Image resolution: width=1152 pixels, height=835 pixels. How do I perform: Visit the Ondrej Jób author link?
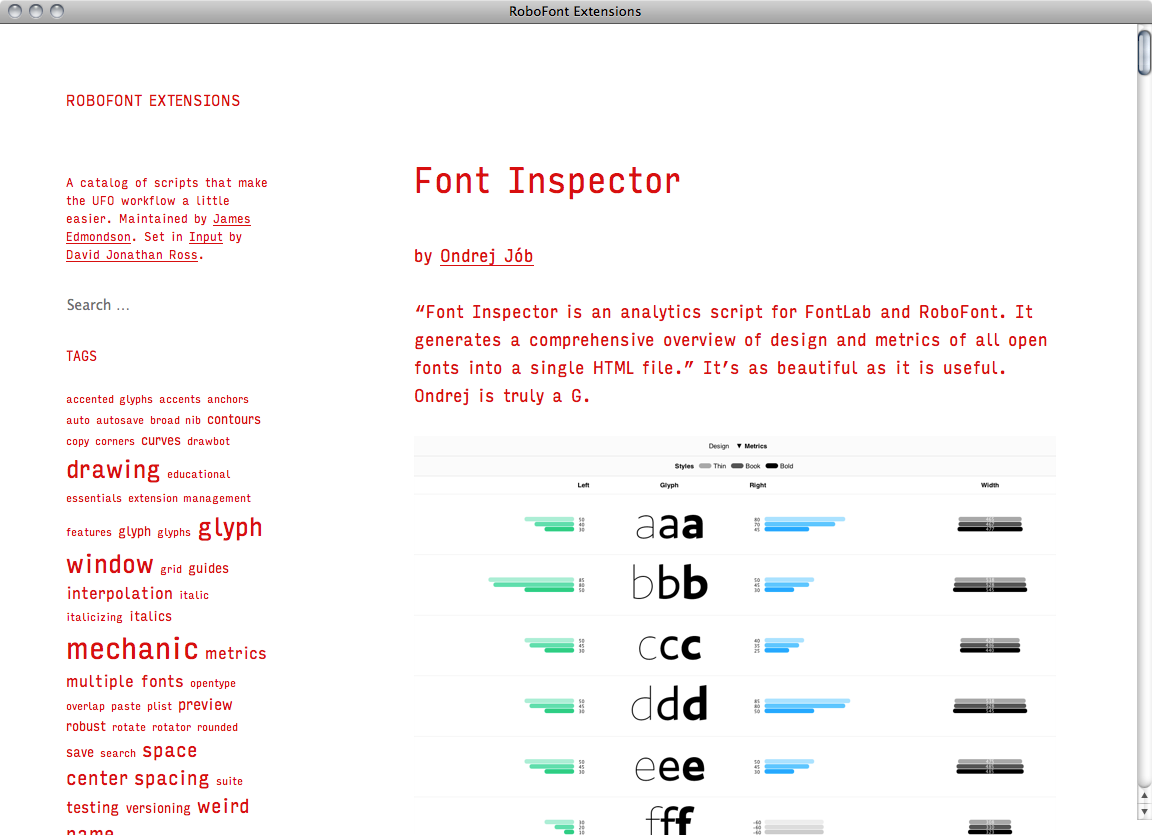coord(486,256)
